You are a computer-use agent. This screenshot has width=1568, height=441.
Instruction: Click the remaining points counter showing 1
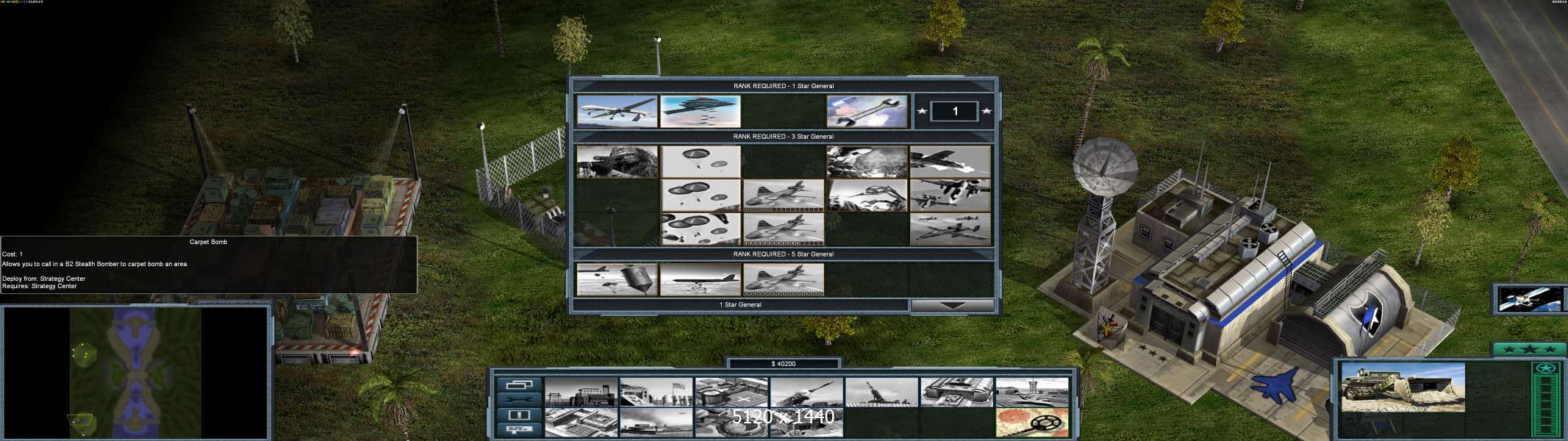click(x=955, y=112)
